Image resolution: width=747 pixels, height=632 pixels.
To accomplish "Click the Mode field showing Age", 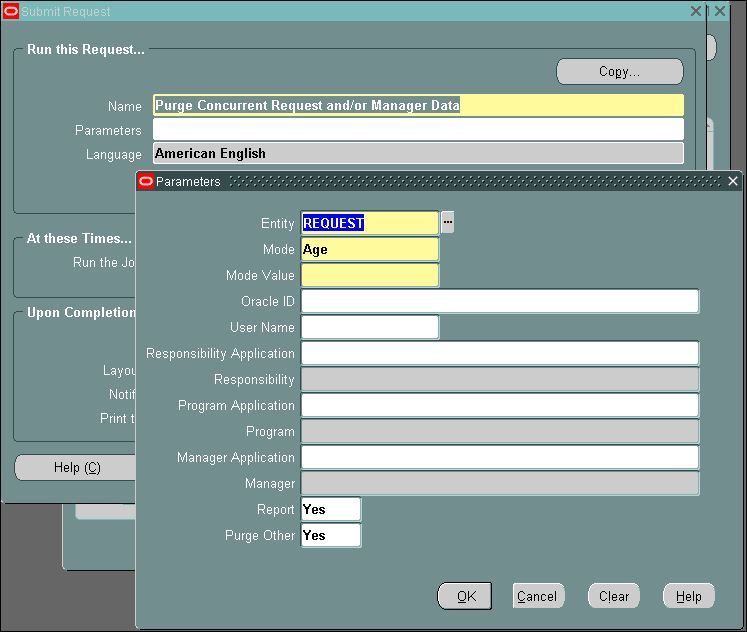I will [x=370, y=249].
